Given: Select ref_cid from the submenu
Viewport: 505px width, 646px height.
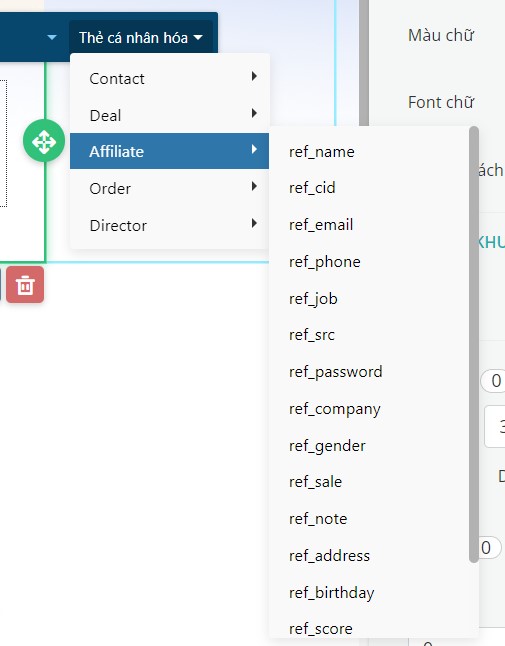Looking at the screenshot, I should [x=312, y=188].
